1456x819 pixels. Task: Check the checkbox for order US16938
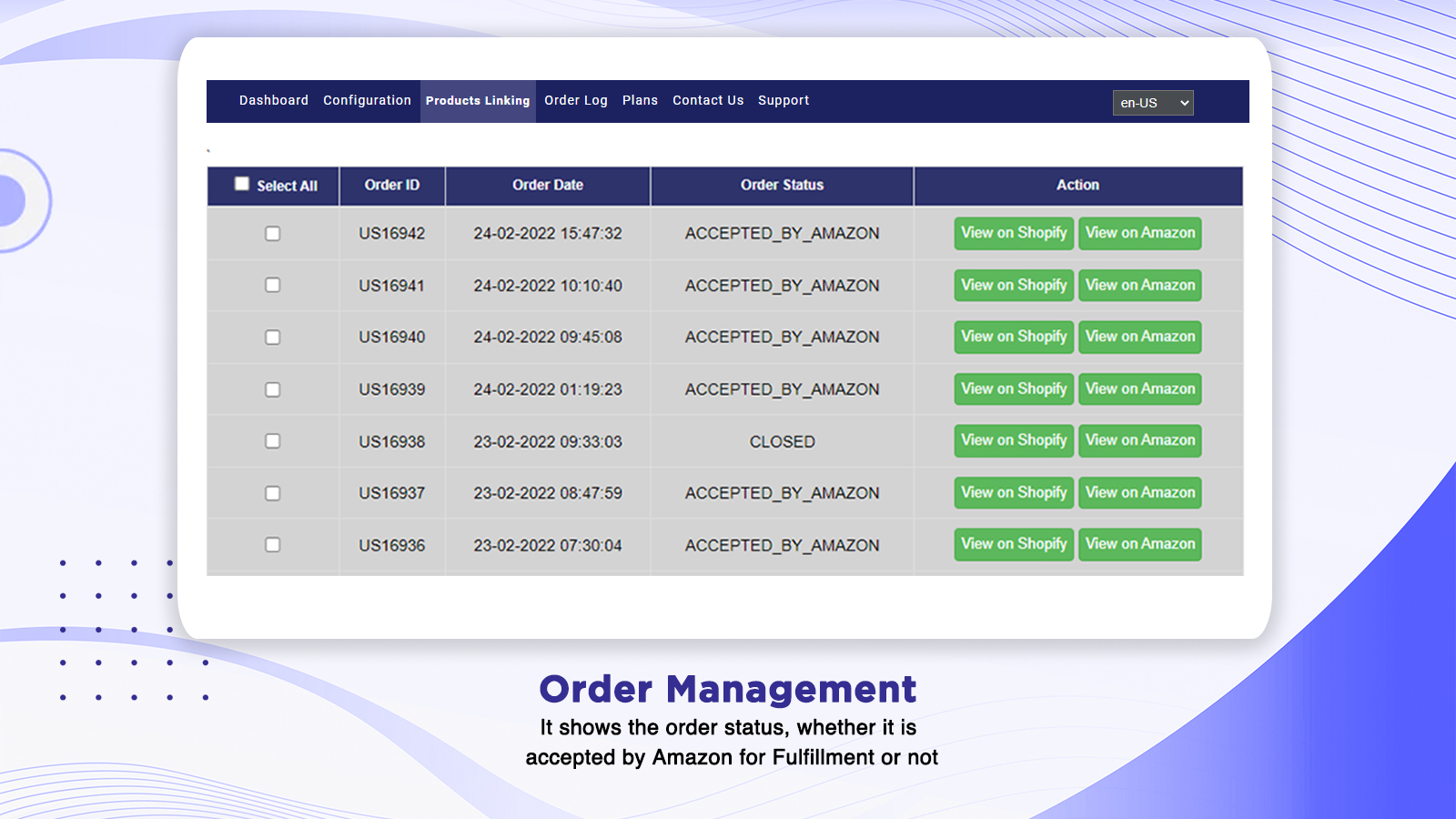coord(272,441)
